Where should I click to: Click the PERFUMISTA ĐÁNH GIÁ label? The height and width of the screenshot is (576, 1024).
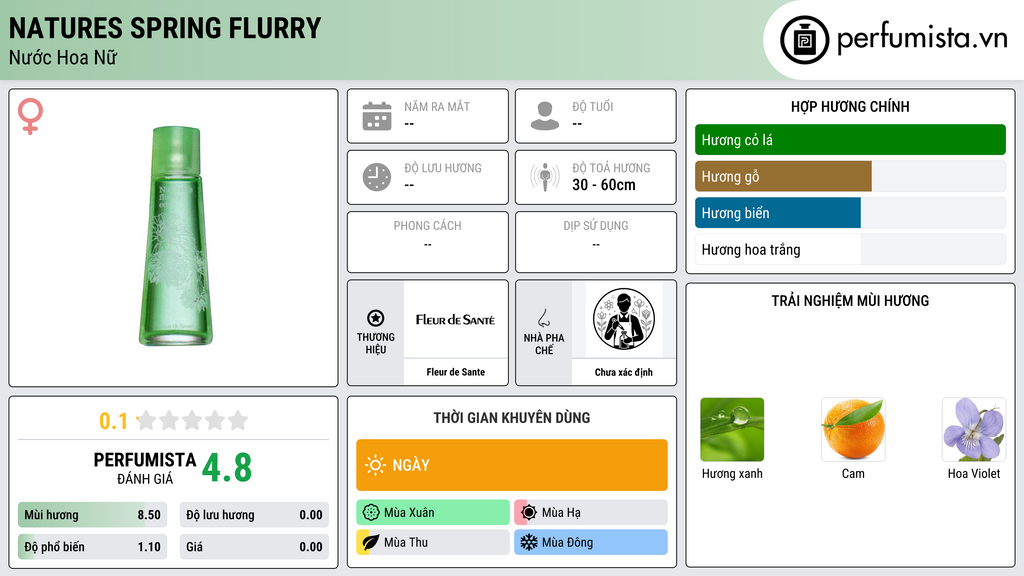(145, 468)
